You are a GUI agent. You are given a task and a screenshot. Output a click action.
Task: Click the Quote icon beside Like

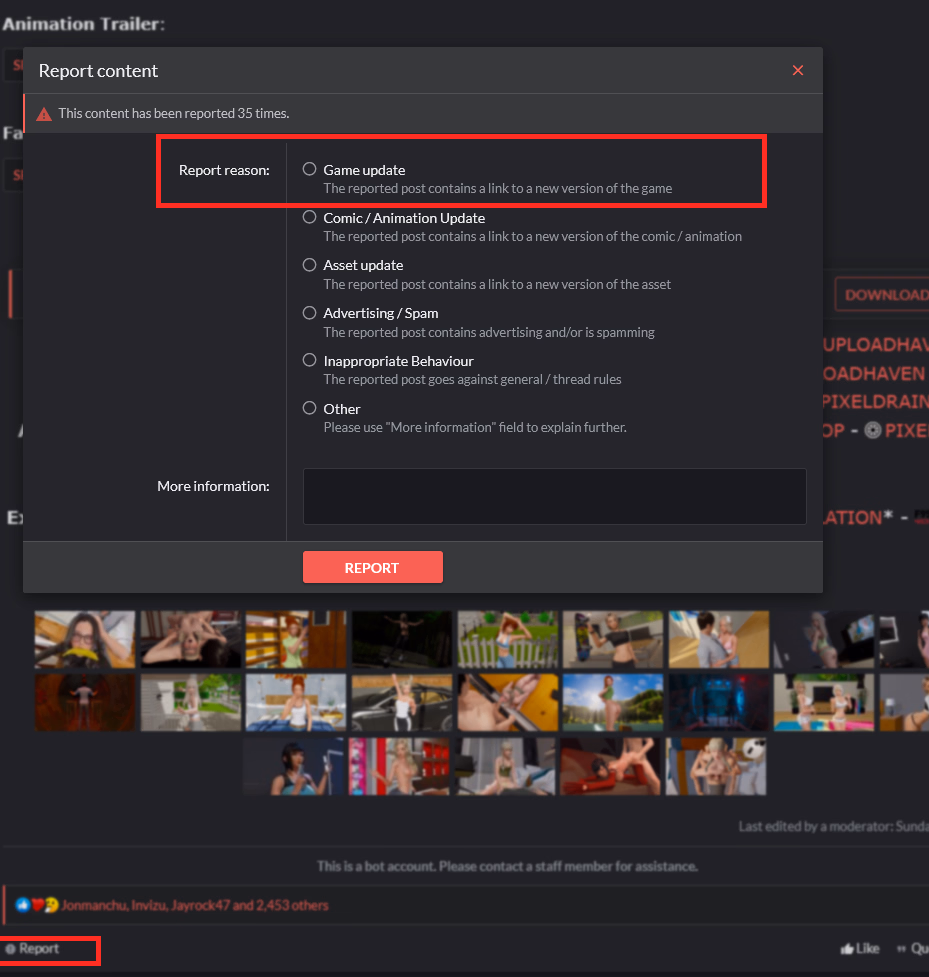(x=901, y=949)
